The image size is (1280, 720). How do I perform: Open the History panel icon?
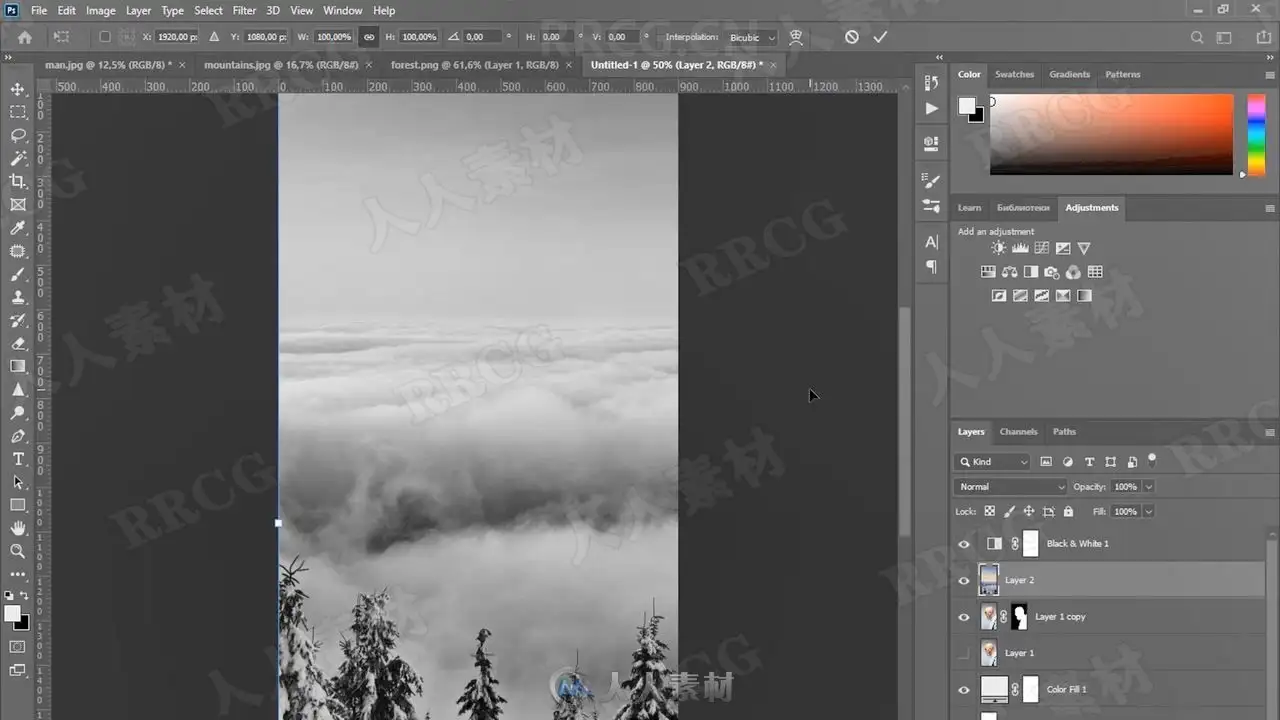pyautogui.click(x=932, y=83)
